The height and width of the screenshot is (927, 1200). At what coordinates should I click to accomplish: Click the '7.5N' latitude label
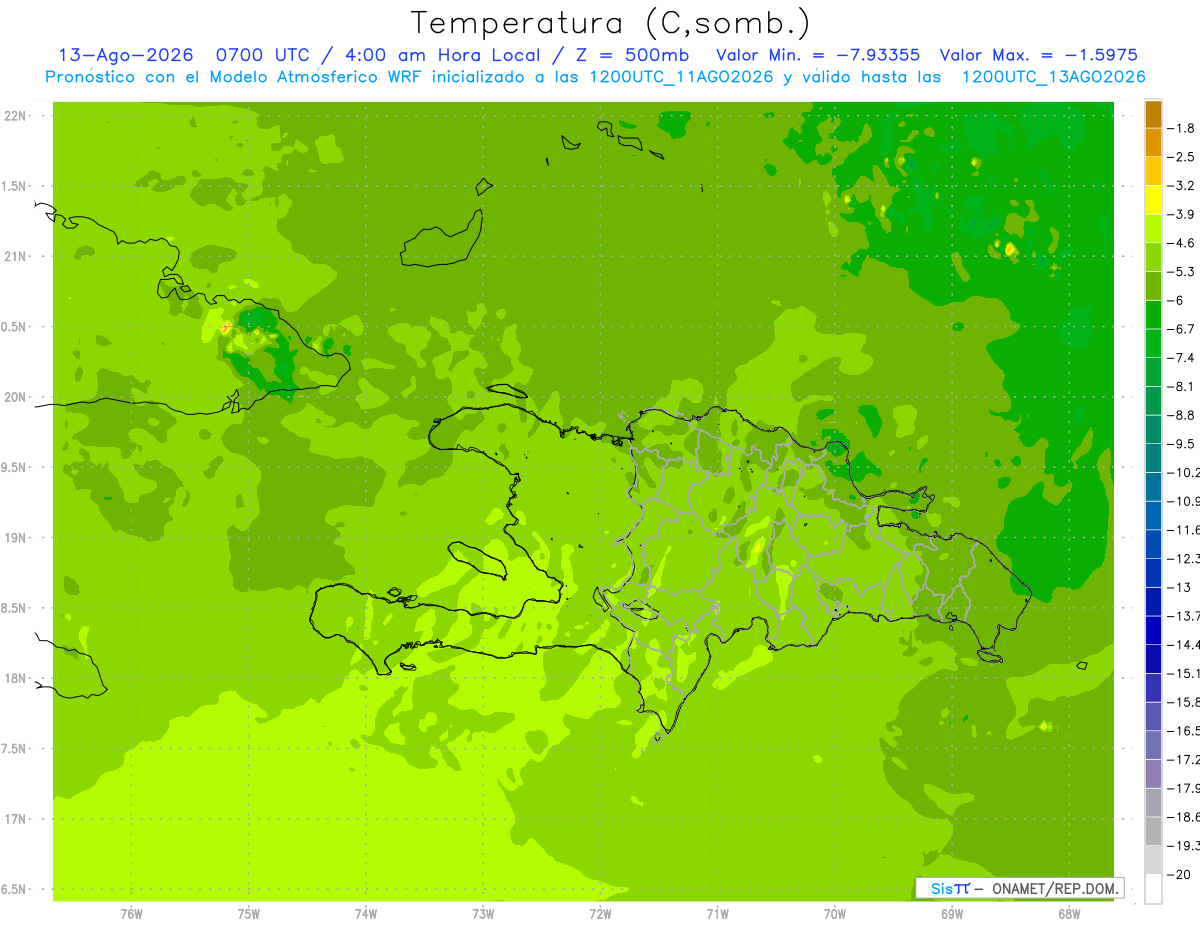coord(15,749)
